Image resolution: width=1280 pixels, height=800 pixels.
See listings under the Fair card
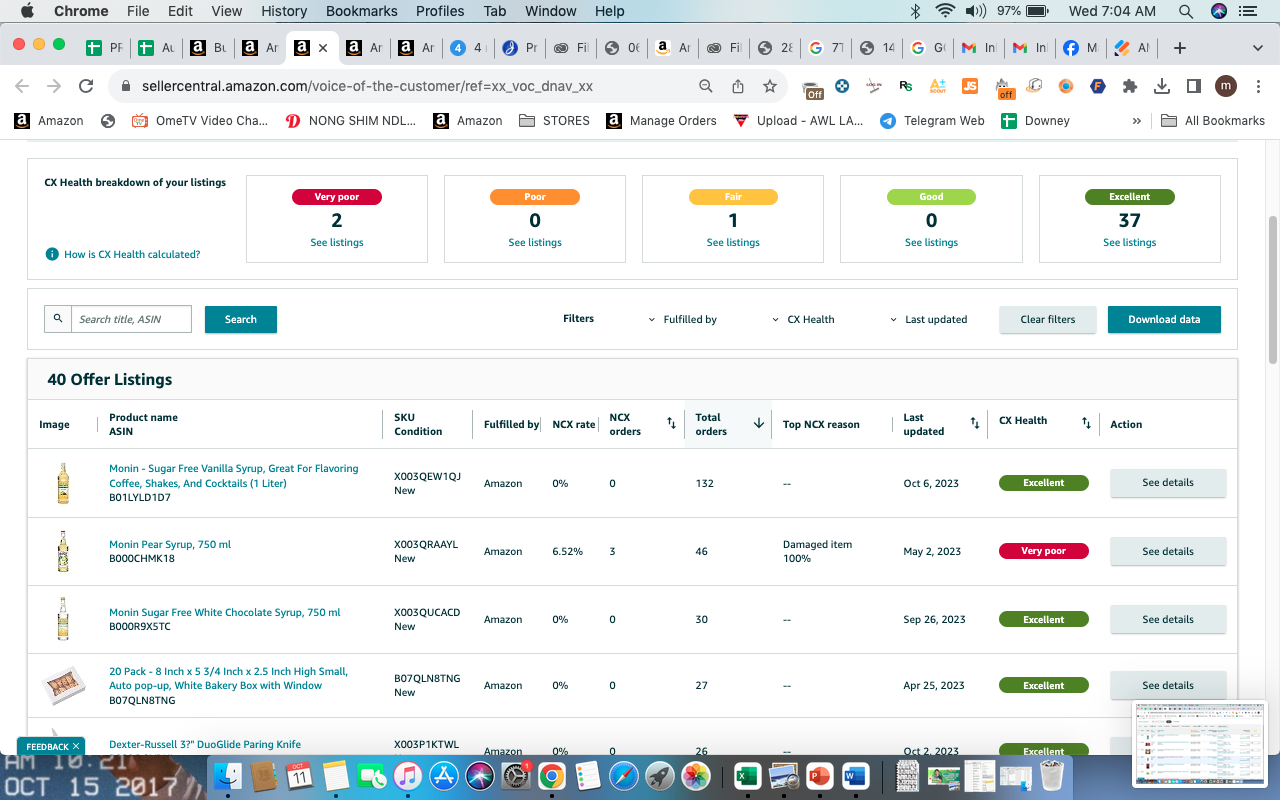pyautogui.click(x=733, y=242)
